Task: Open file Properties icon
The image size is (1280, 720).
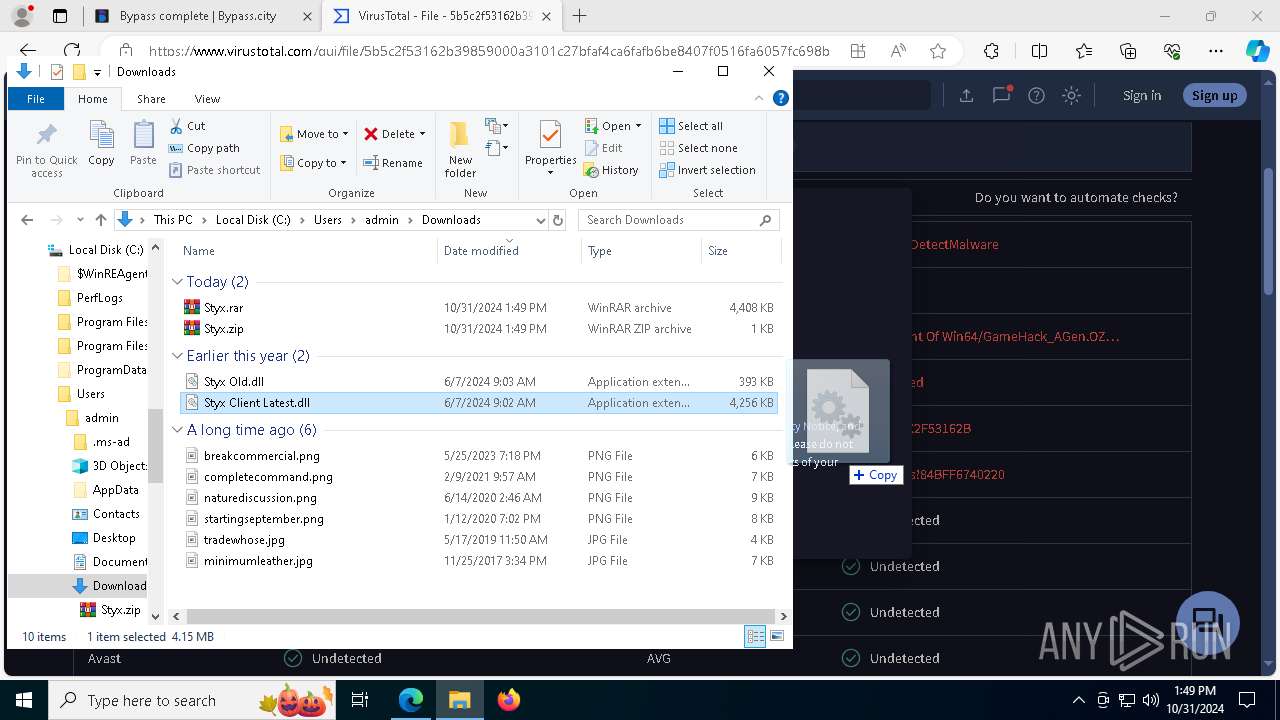Action: [x=550, y=135]
